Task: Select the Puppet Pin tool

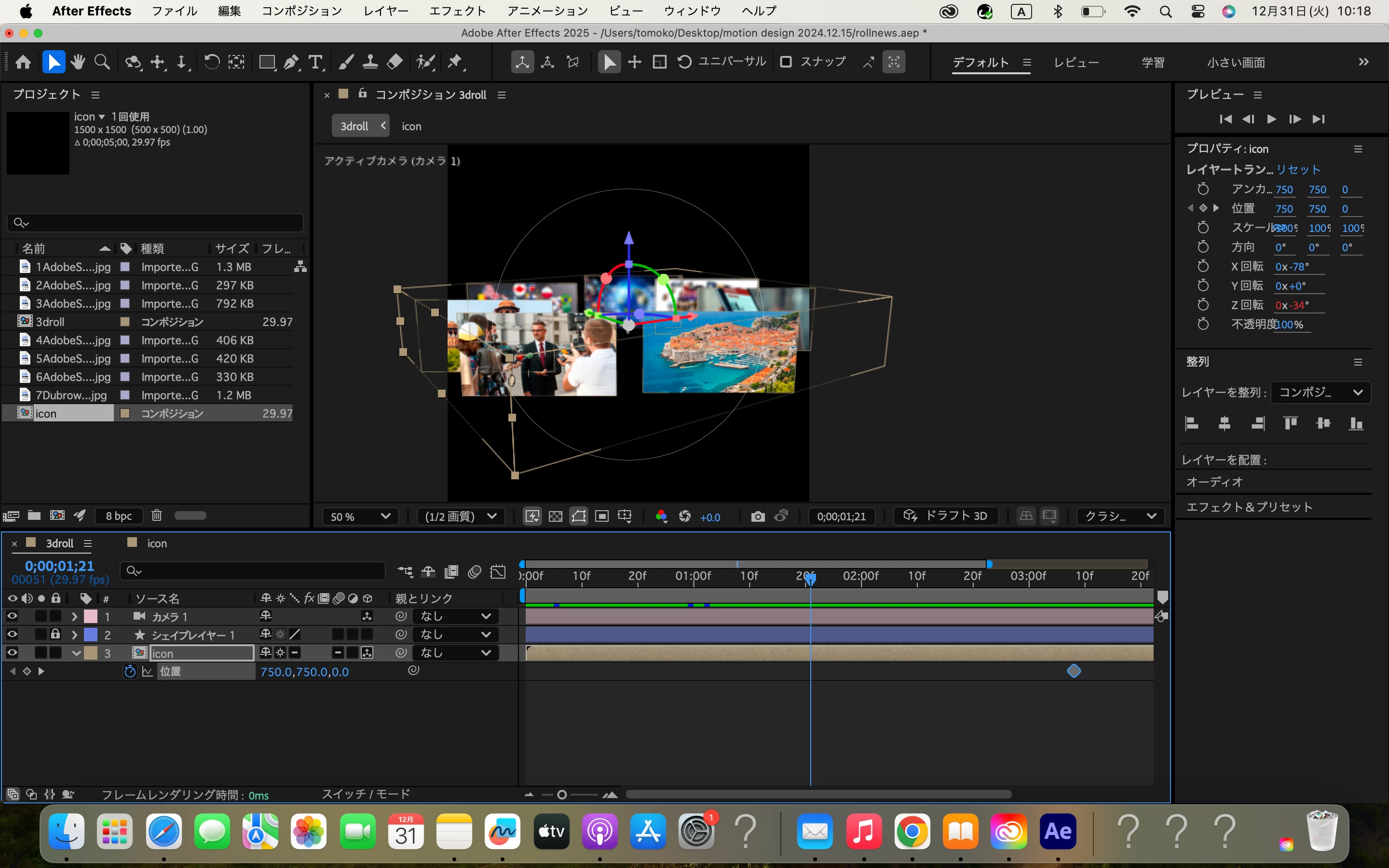Action: [455, 62]
